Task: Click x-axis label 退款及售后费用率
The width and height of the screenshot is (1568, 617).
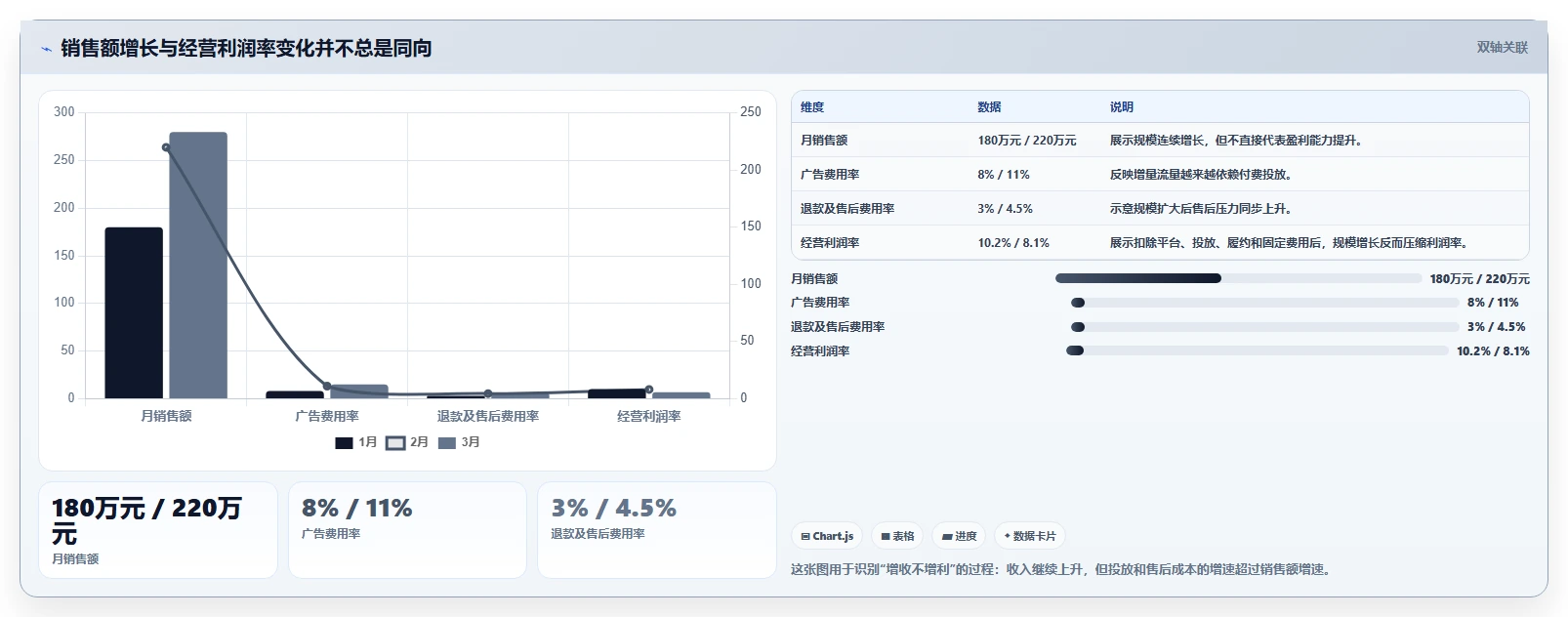Action: 488,416
